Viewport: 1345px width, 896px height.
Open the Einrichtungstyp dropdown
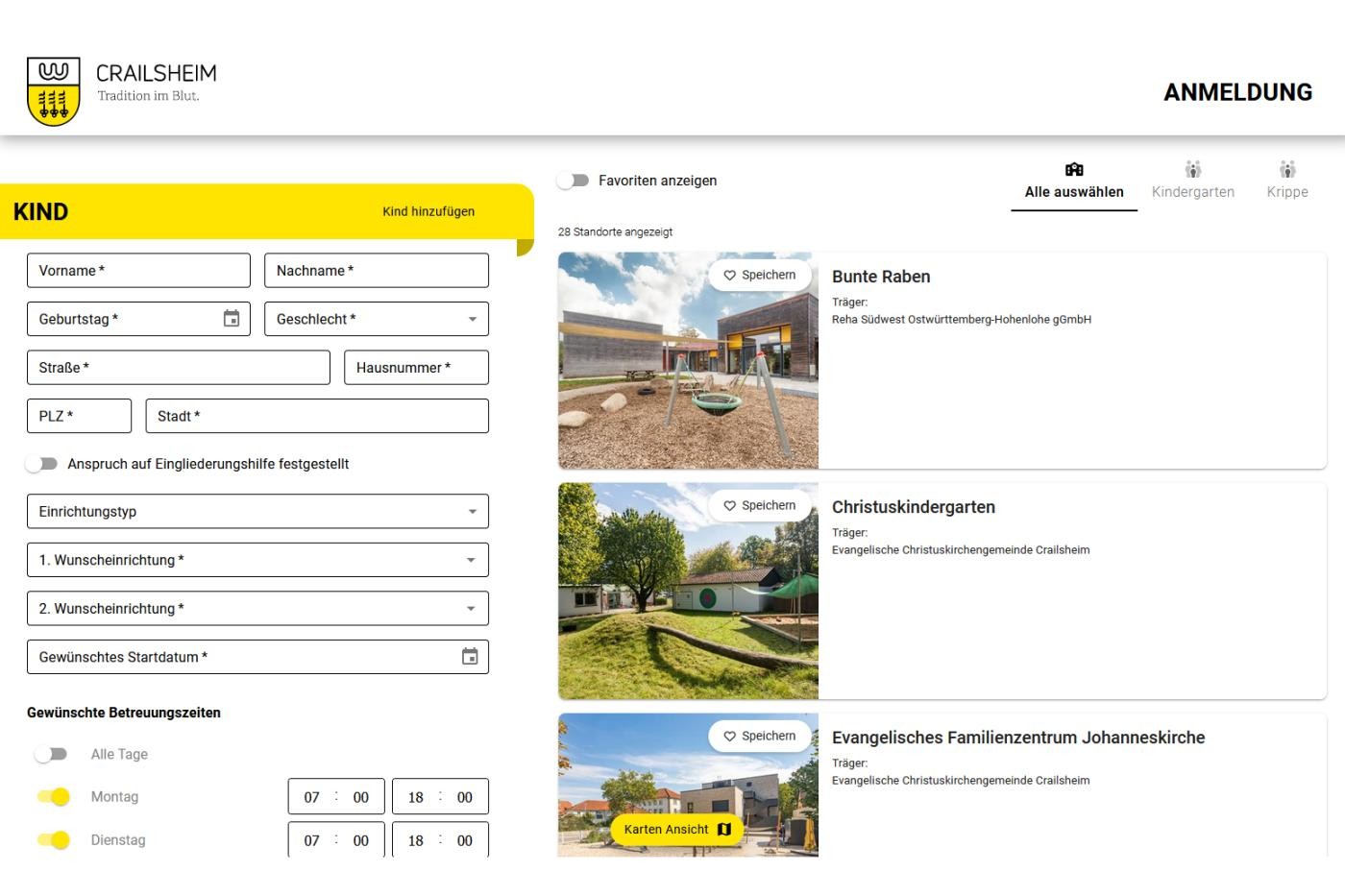point(257,512)
